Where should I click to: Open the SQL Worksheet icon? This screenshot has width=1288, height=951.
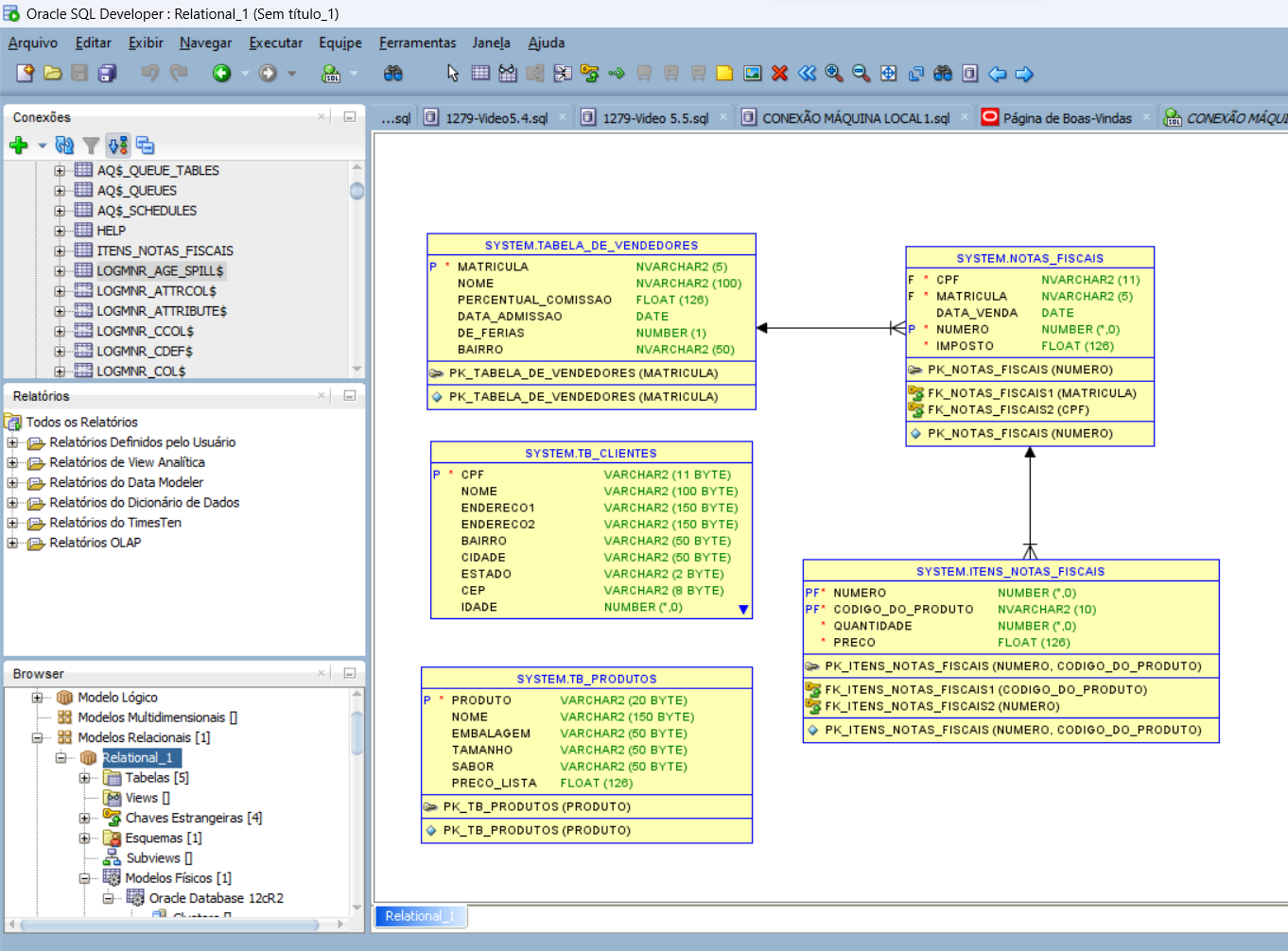click(x=331, y=73)
